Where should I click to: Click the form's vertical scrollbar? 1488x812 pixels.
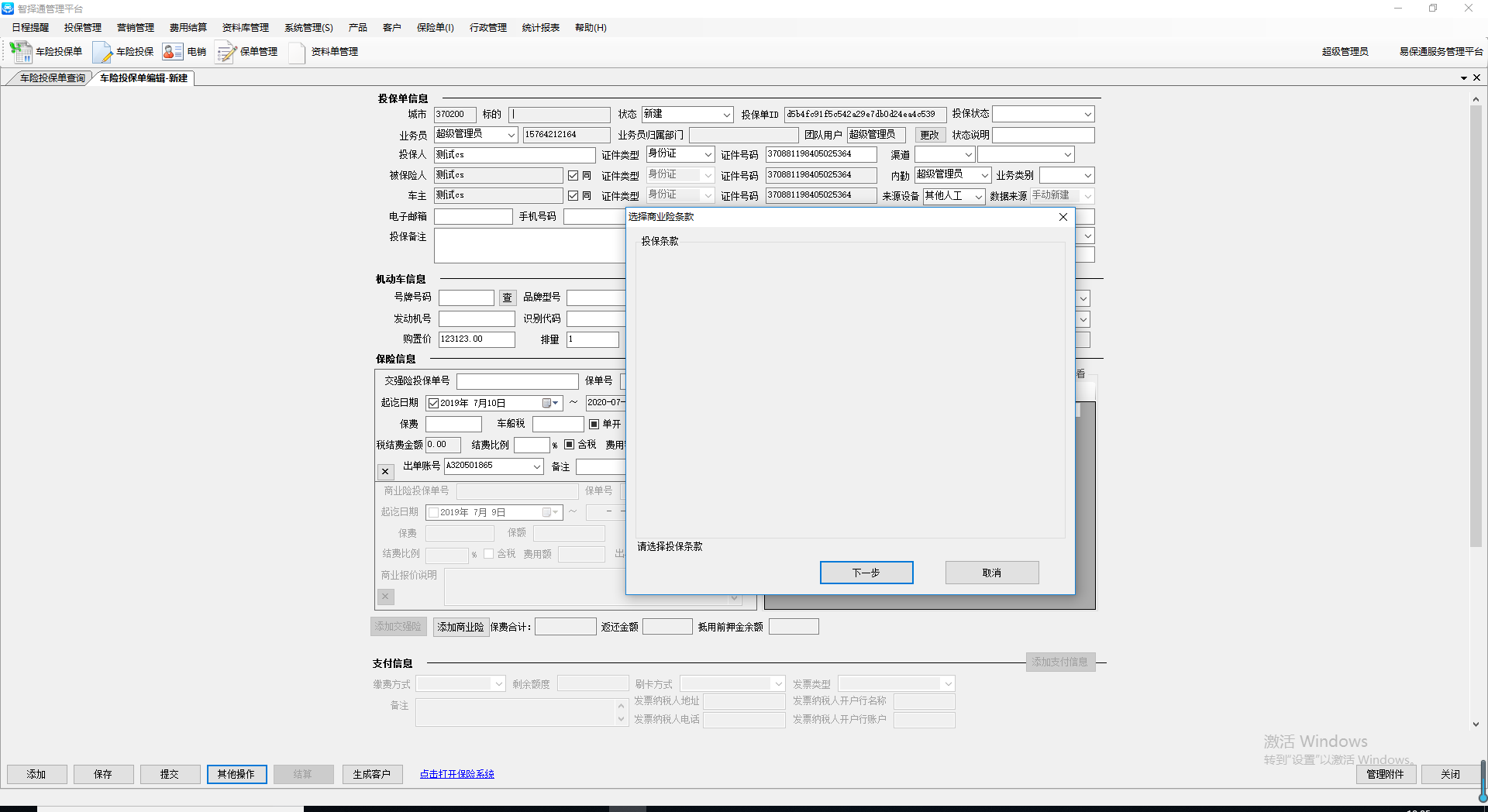1476,325
